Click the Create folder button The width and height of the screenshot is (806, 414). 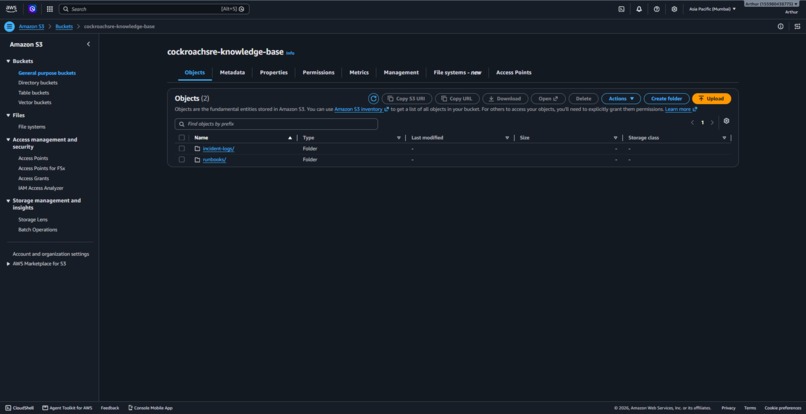tap(666, 99)
